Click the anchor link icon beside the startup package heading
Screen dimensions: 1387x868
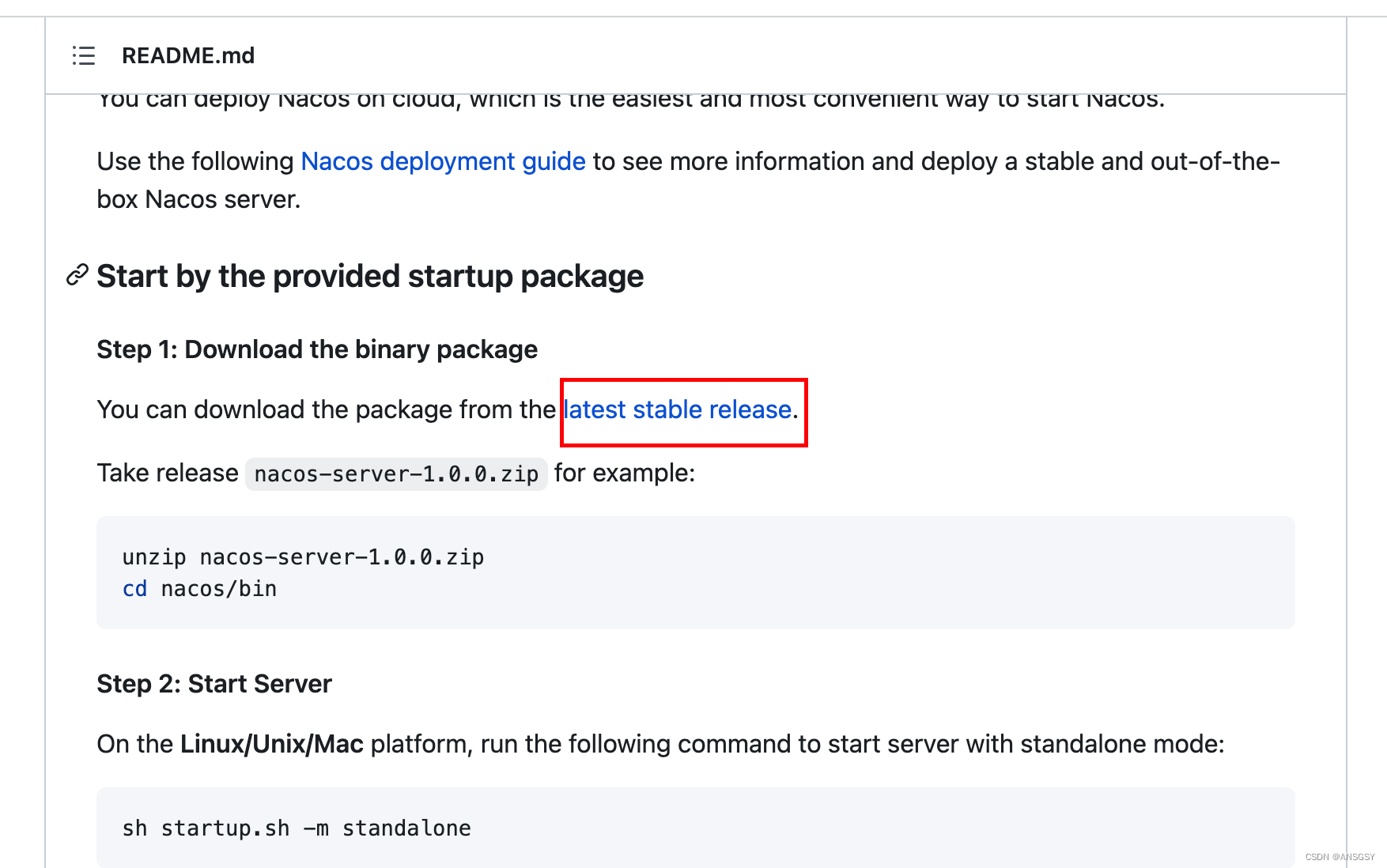point(77,275)
